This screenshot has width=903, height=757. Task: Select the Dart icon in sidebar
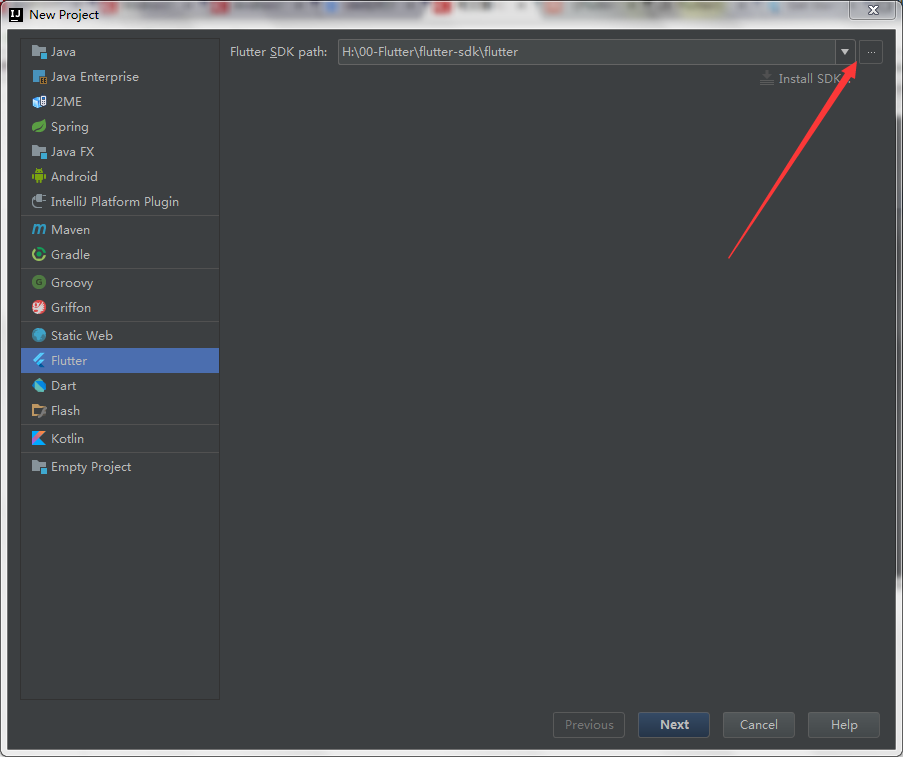[x=39, y=386]
